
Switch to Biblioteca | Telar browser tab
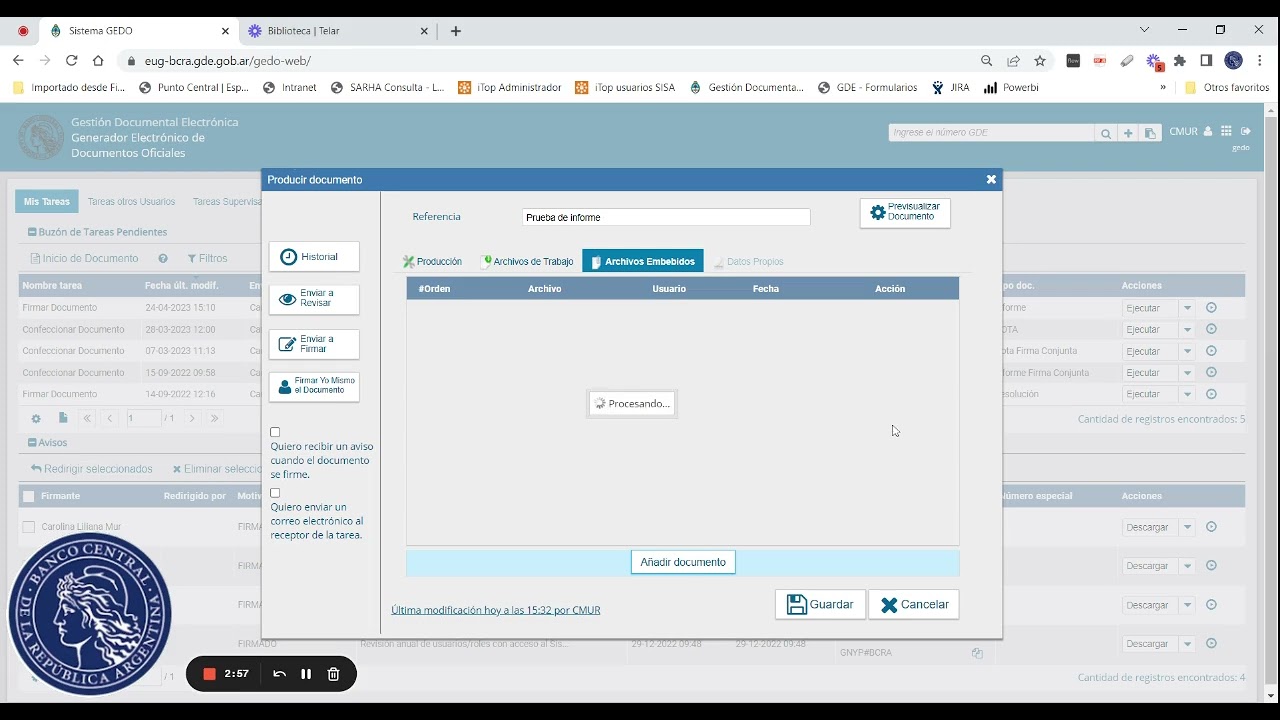point(338,31)
